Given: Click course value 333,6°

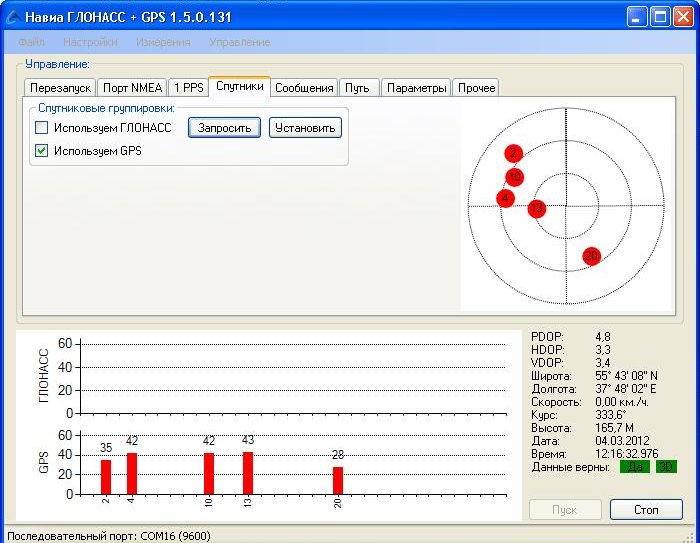Looking at the screenshot, I should (x=611, y=415).
